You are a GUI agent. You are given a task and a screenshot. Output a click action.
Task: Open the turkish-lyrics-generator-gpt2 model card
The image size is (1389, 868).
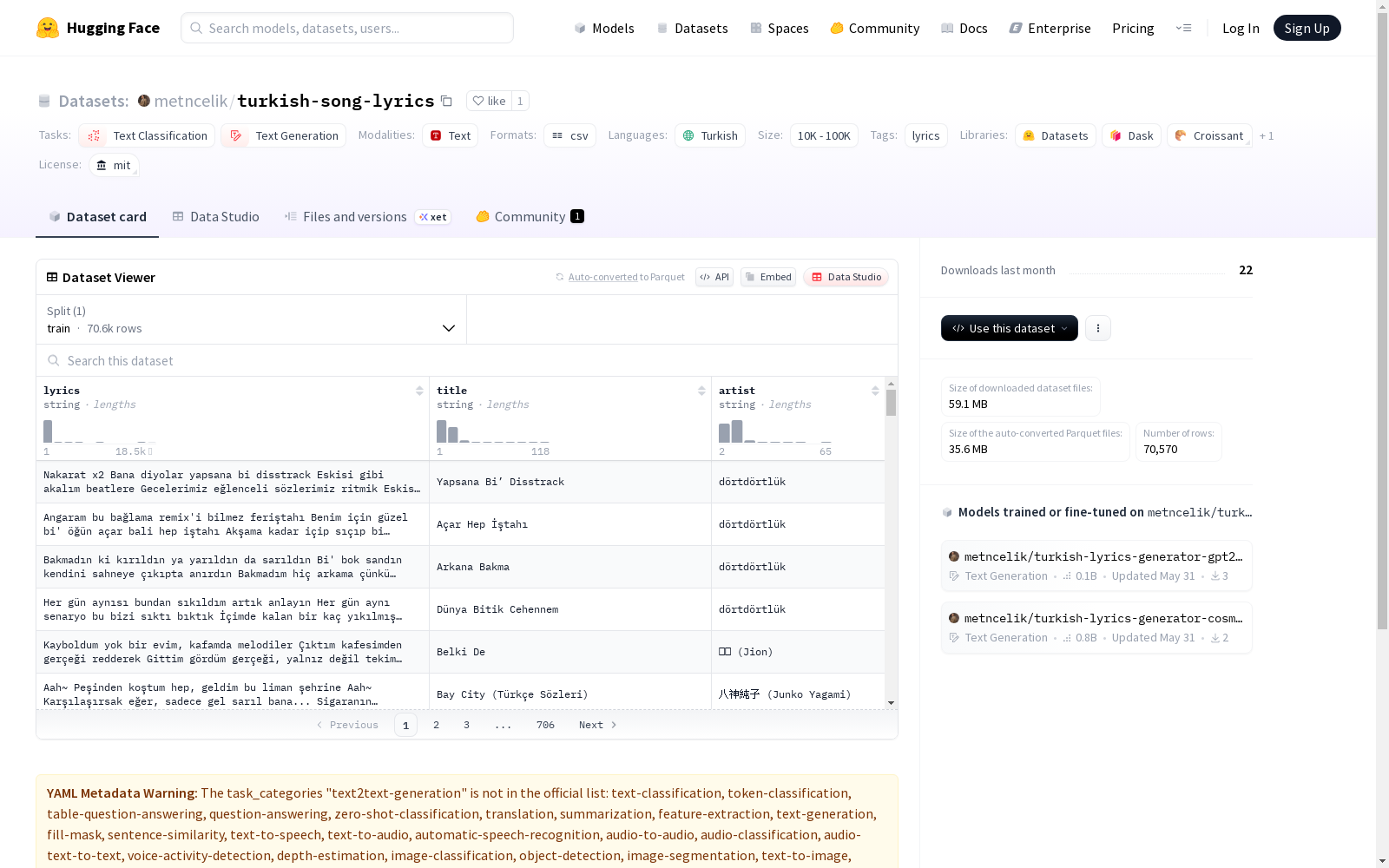point(1096,565)
